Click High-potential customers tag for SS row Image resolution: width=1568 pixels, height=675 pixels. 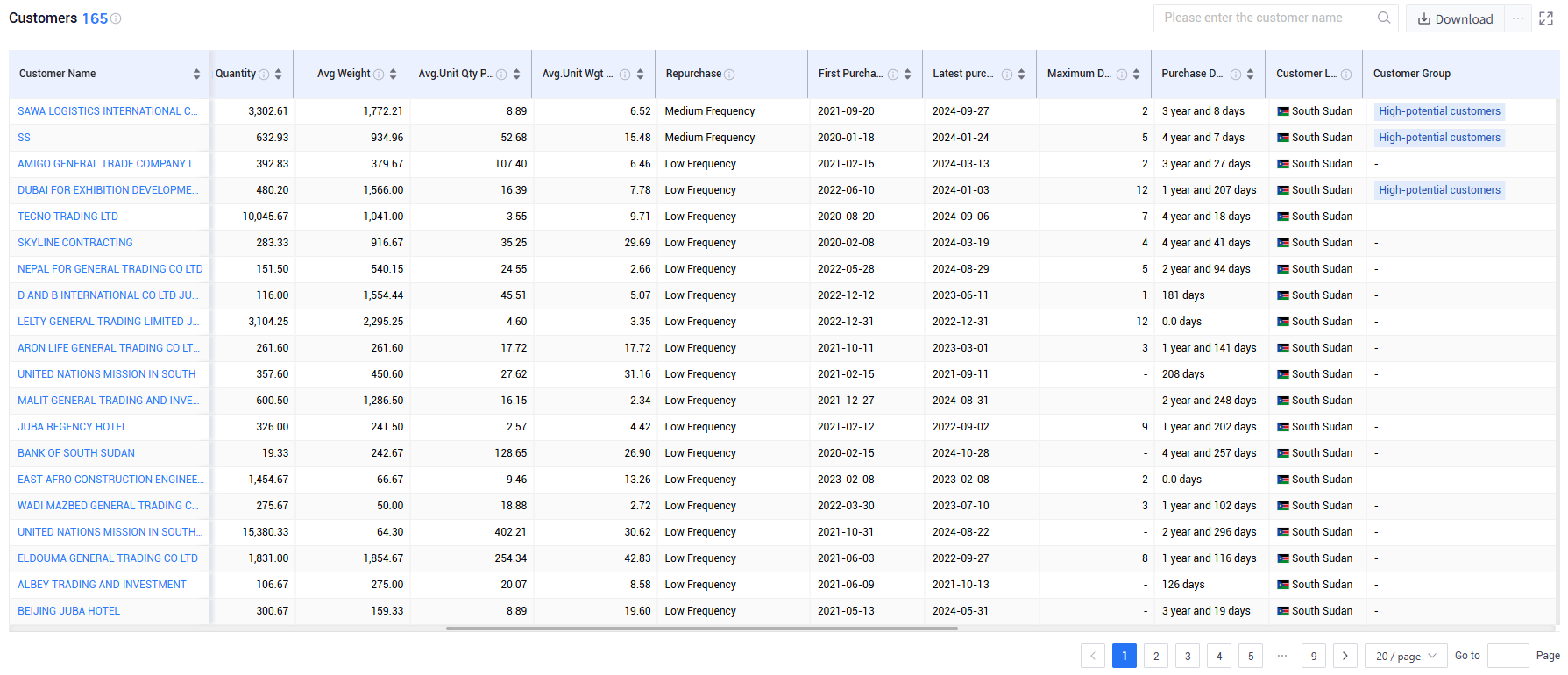click(x=1439, y=138)
